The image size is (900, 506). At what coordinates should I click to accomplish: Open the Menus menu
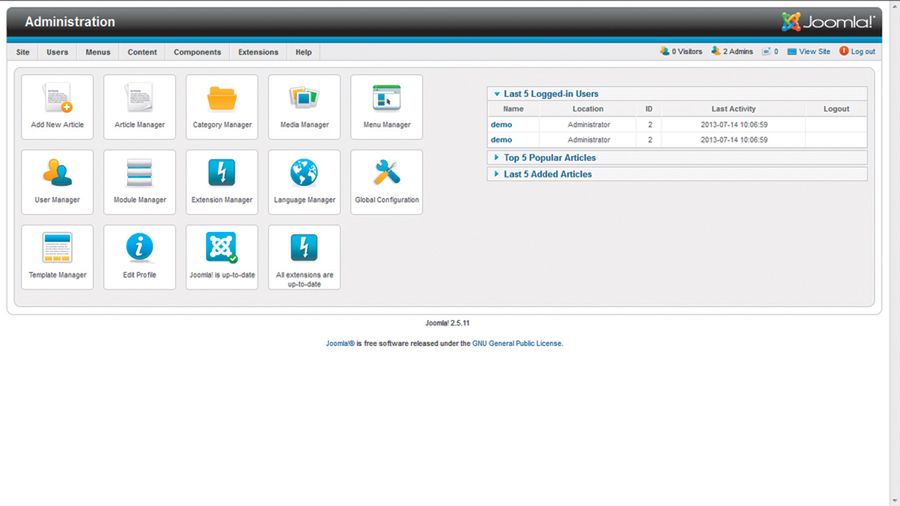[x=98, y=52]
